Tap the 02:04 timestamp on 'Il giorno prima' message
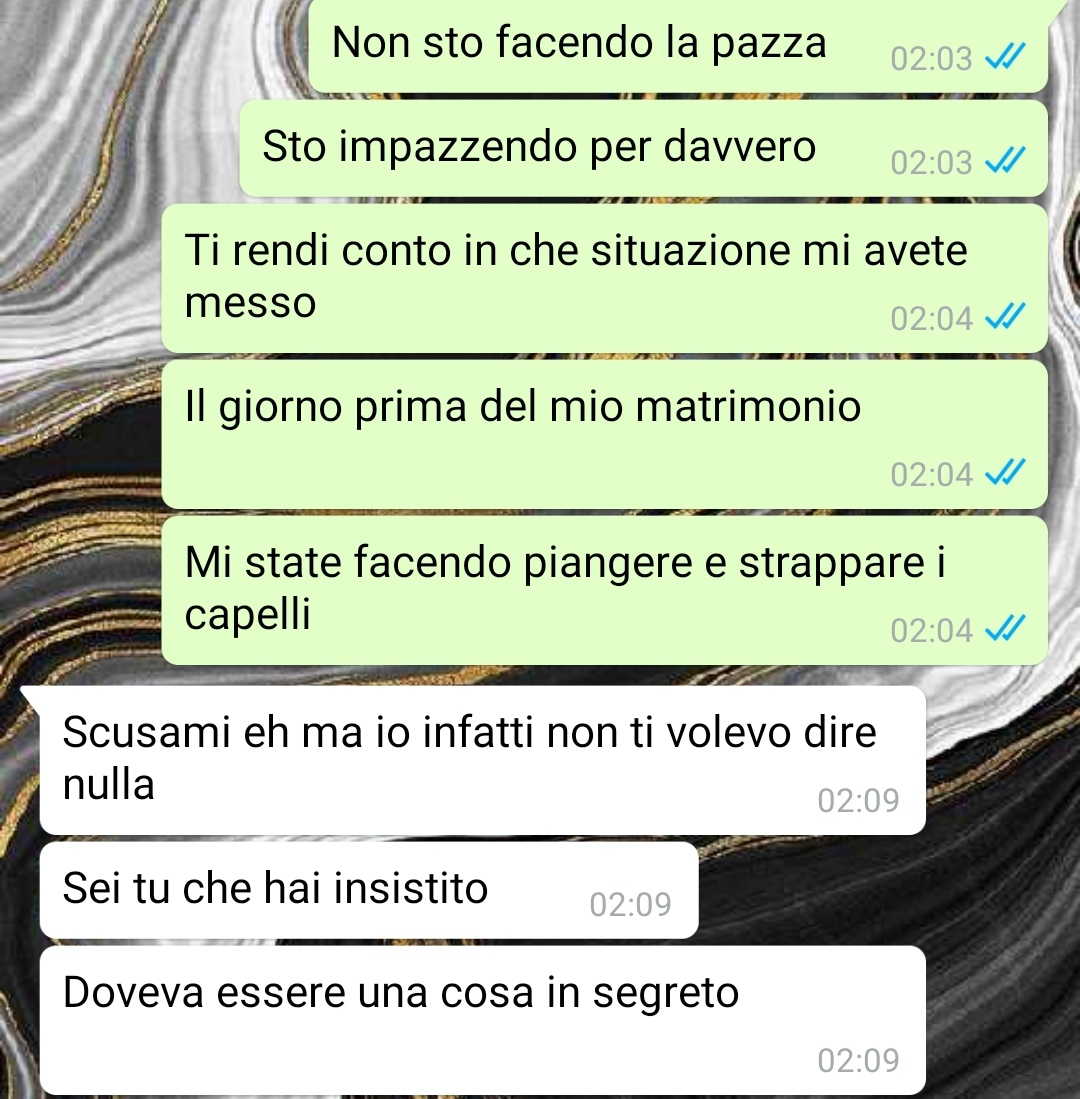The width and height of the screenshot is (1080, 1099). (931, 475)
